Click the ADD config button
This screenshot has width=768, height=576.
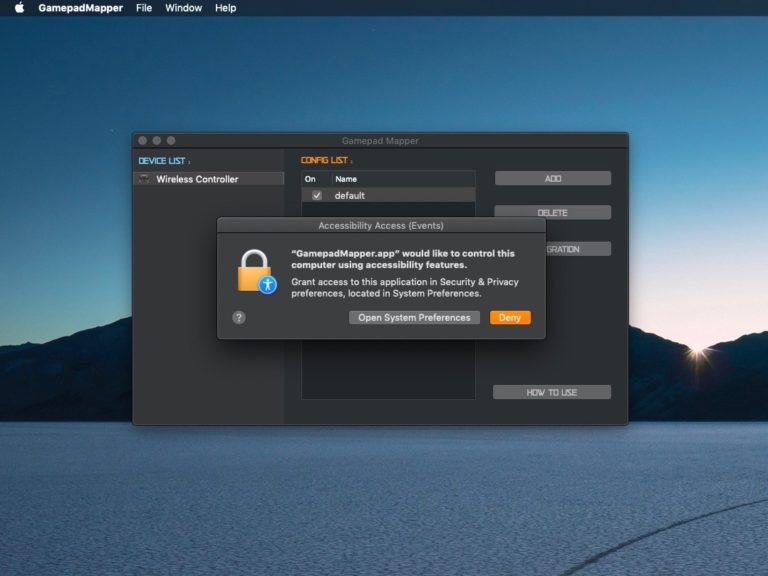click(x=552, y=178)
